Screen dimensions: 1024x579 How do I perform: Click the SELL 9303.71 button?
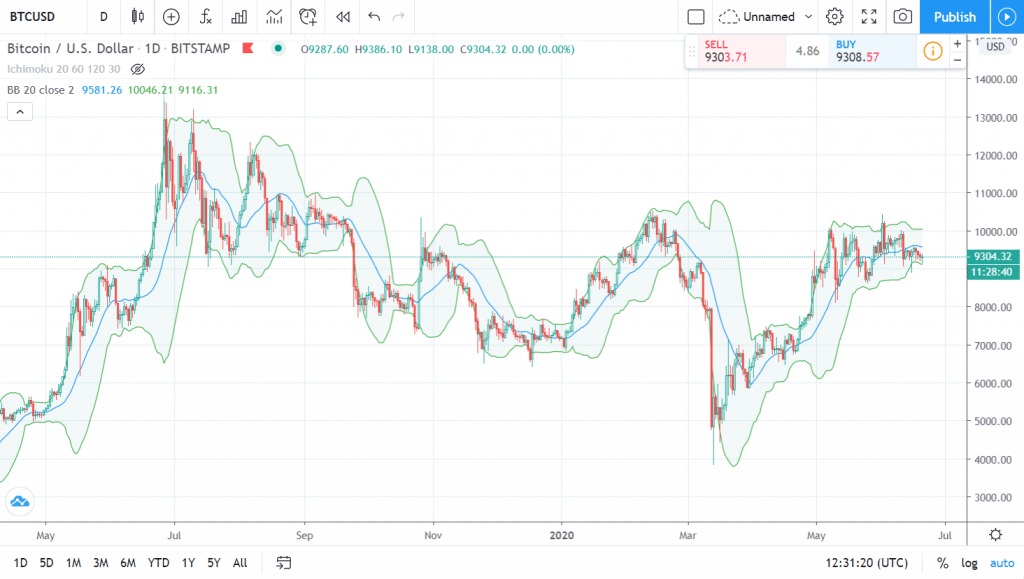point(743,51)
